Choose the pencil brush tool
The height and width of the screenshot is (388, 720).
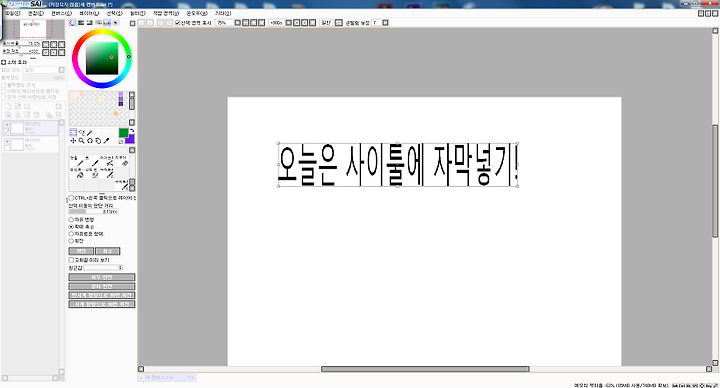point(76,161)
